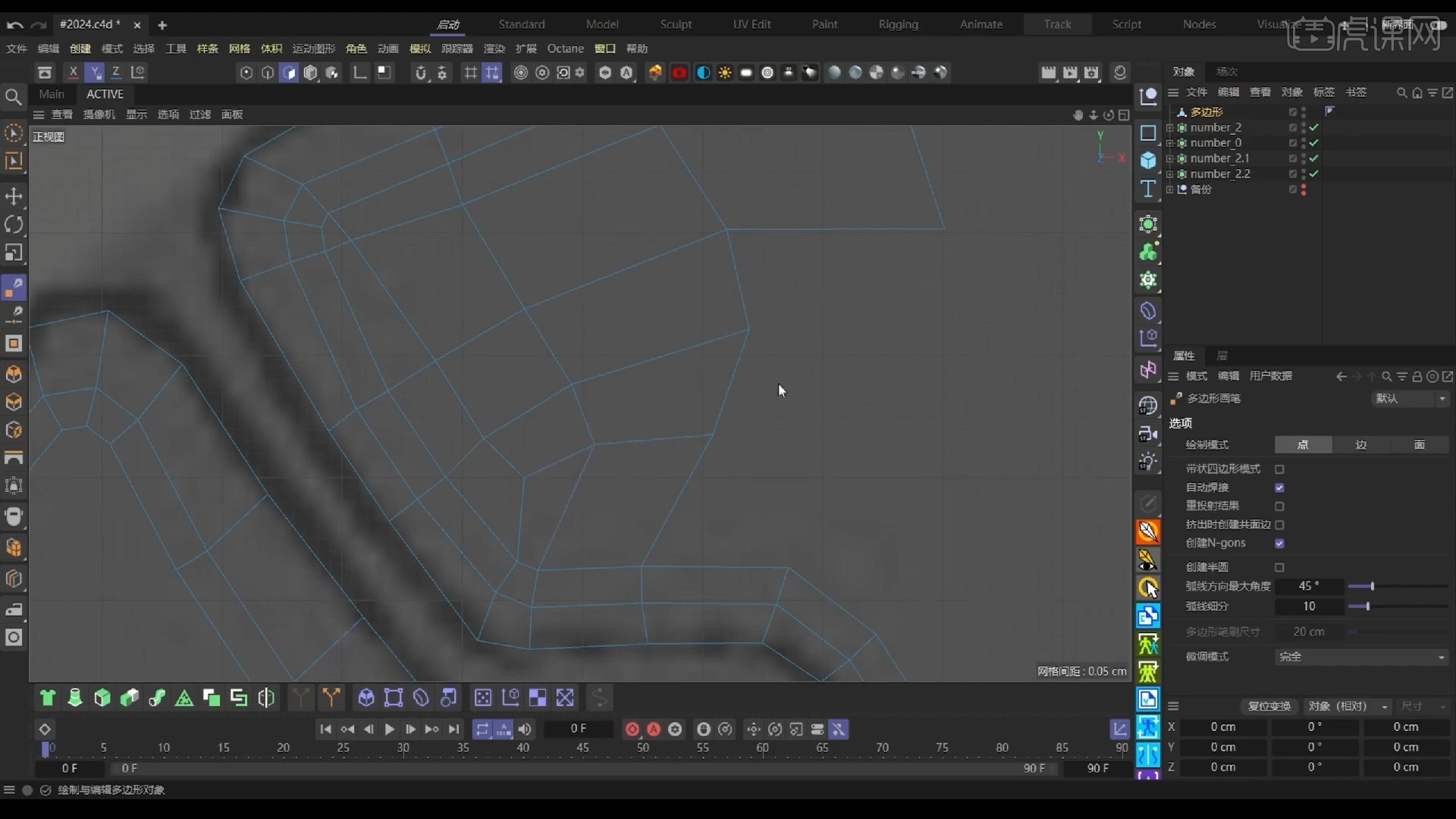The width and height of the screenshot is (1456, 819).
Task: Switch to the UV Edit layout tab
Action: (x=752, y=24)
